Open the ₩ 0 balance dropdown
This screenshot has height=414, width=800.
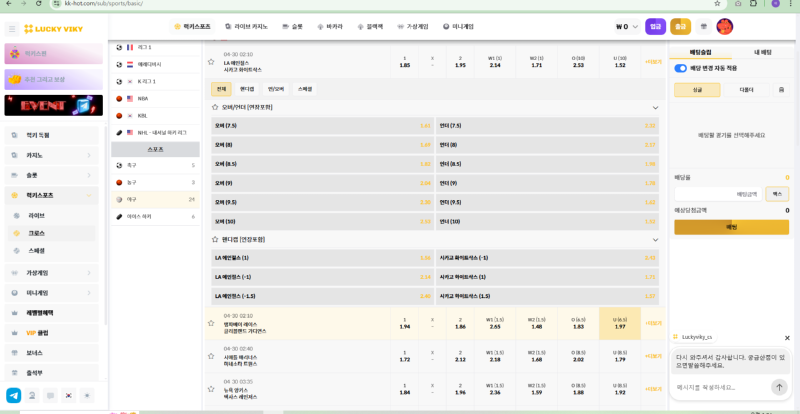(627, 27)
